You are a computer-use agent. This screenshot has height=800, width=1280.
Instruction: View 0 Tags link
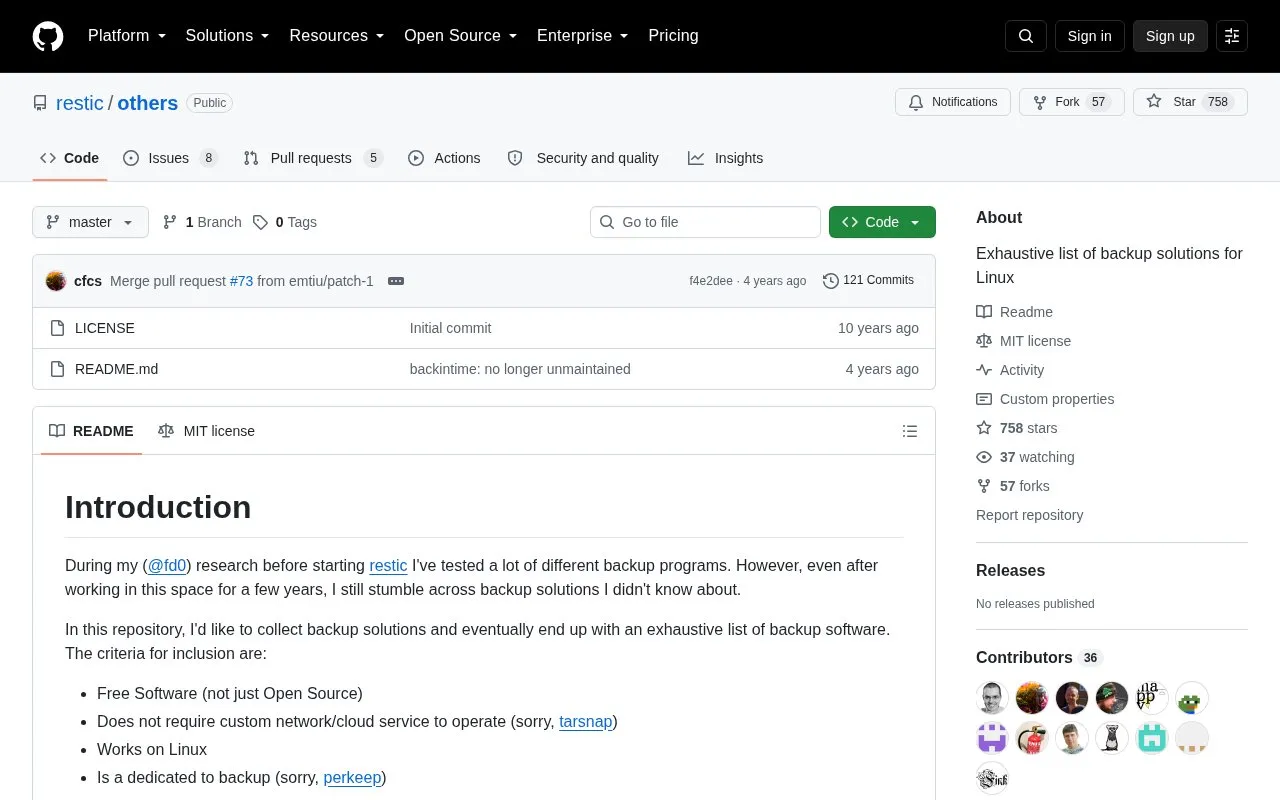click(285, 222)
